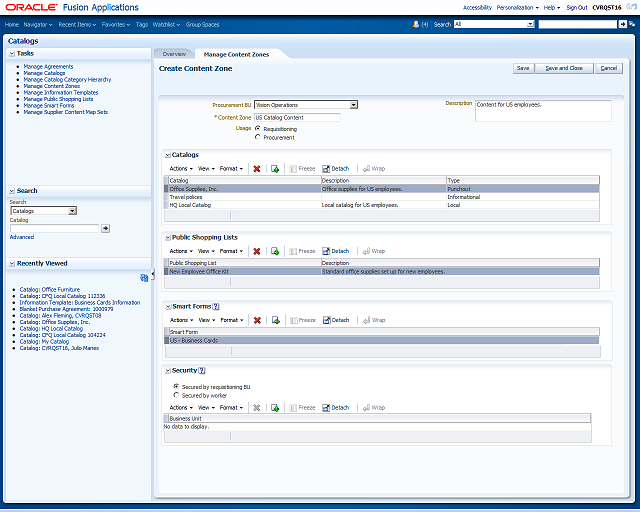Add row in Public Shopping Lists
640x512 pixels.
pos(275,251)
